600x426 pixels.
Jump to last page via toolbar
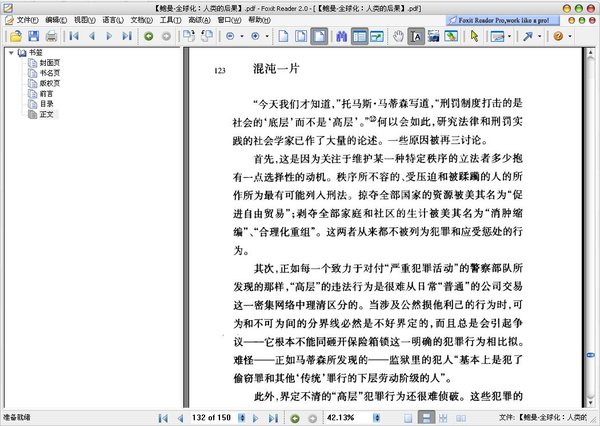tap(127, 36)
